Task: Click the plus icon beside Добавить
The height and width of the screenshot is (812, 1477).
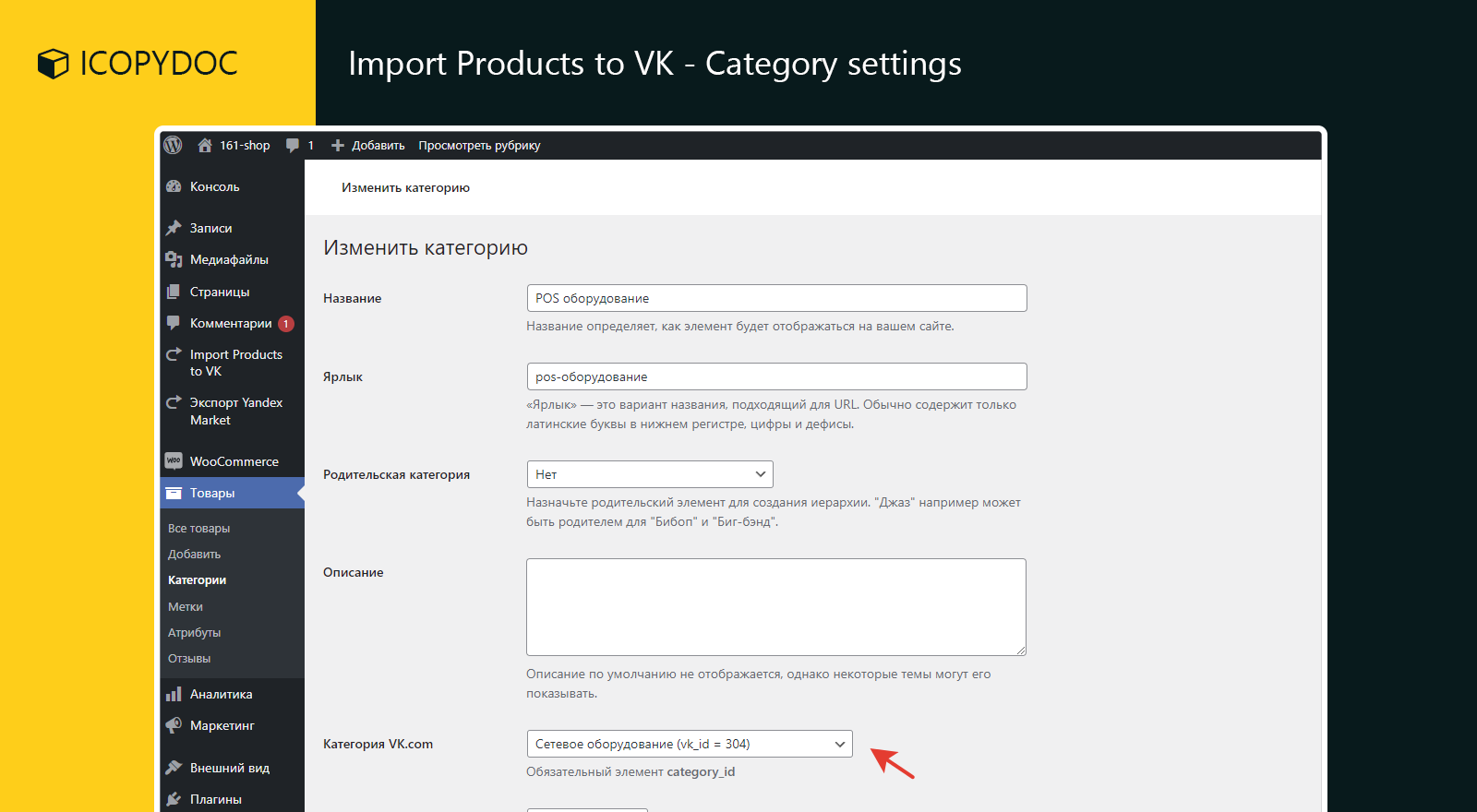Action: click(x=338, y=146)
